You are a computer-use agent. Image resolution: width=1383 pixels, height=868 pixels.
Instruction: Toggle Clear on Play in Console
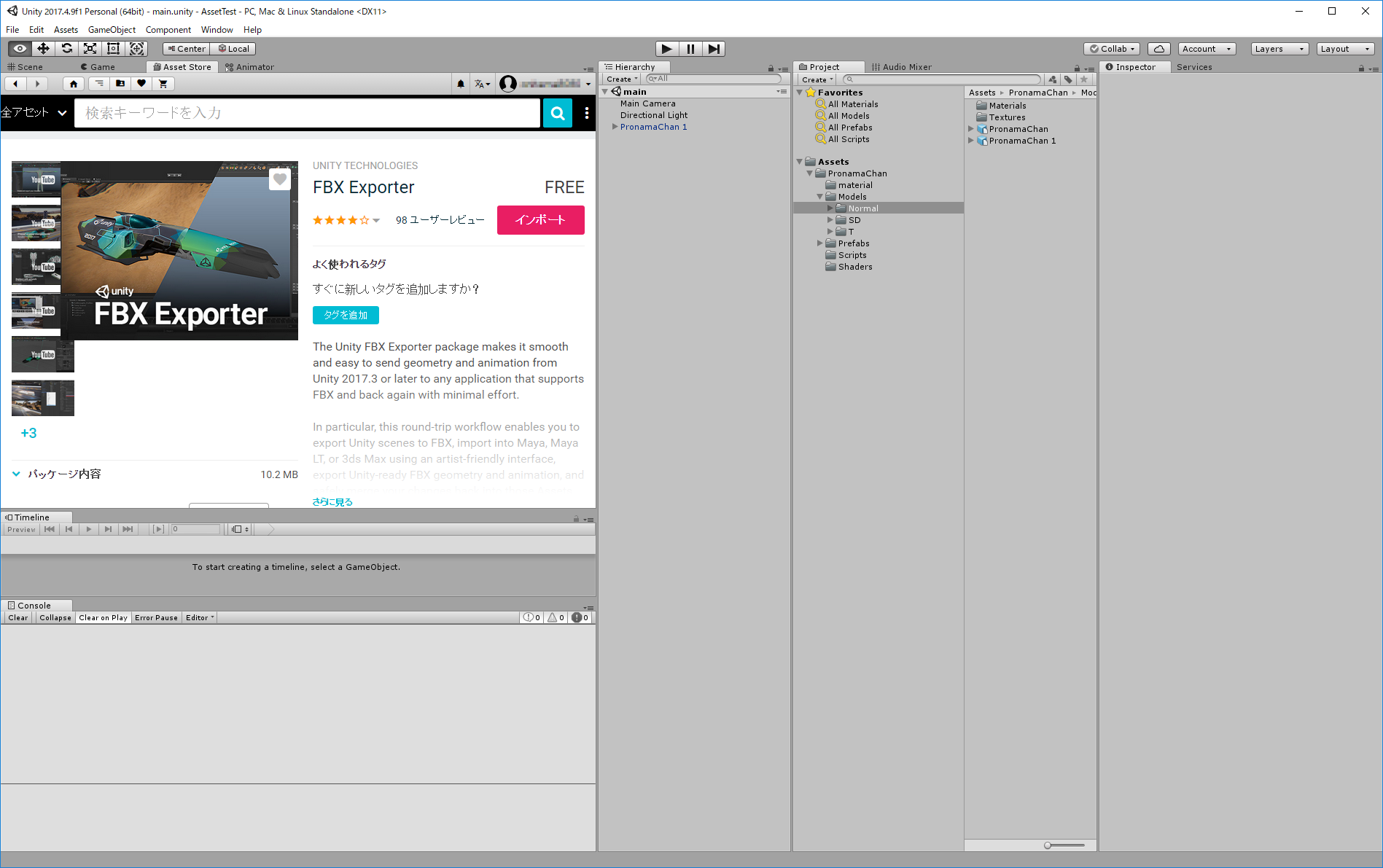pos(103,617)
